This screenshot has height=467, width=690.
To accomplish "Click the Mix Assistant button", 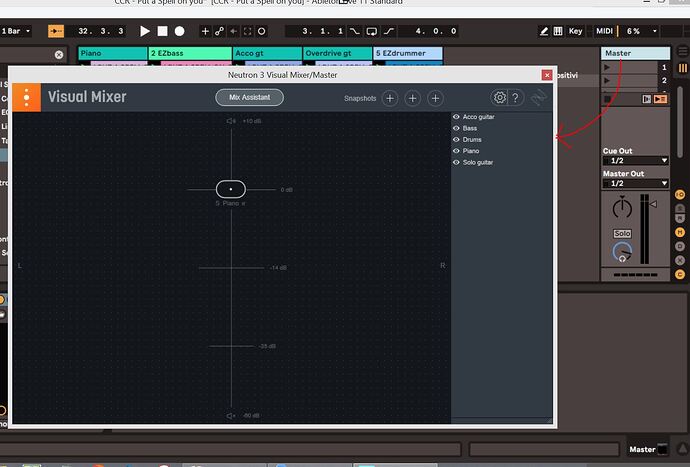I will pyautogui.click(x=250, y=97).
